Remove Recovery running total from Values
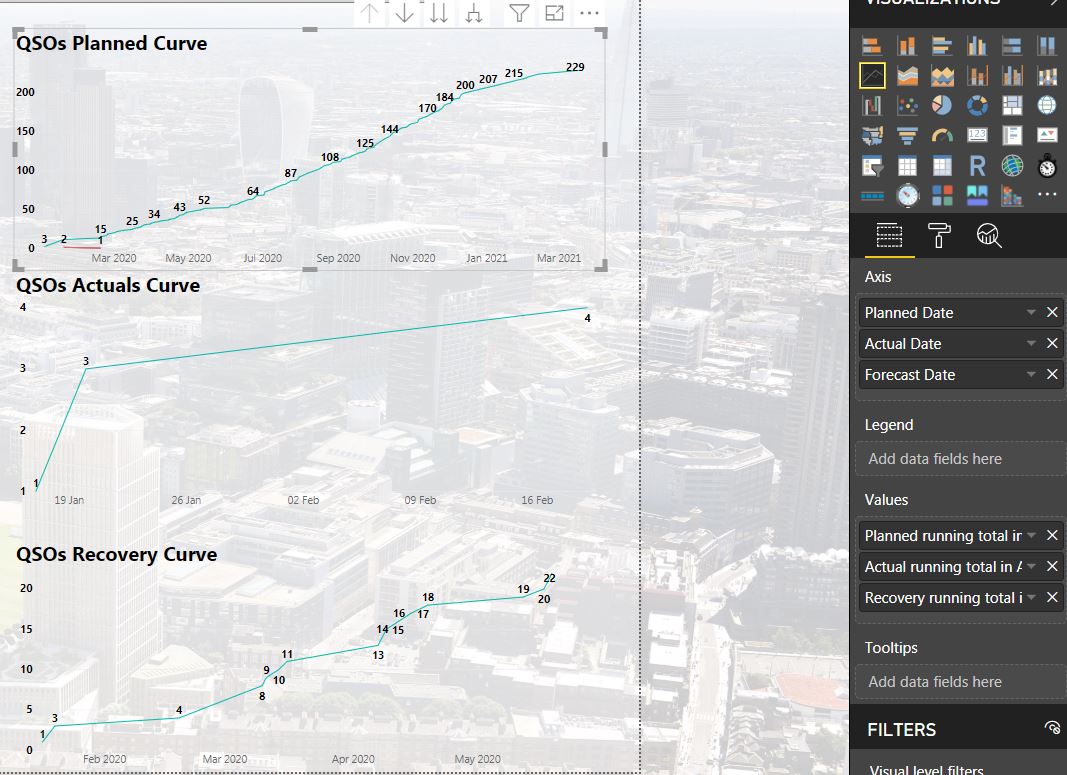The height and width of the screenshot is (775, 1067). tap(1052, 597)
